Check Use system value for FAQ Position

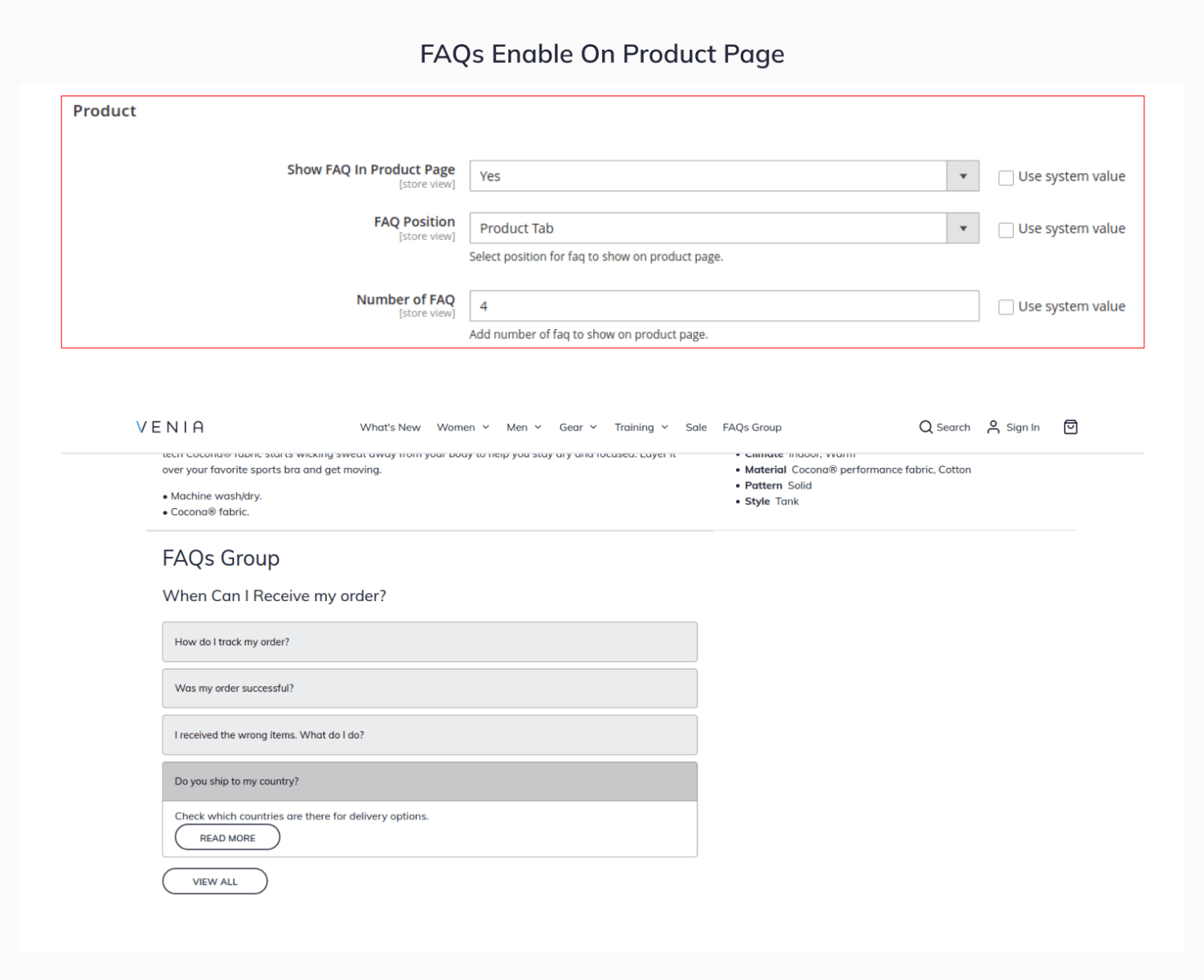click(1006, 229)
